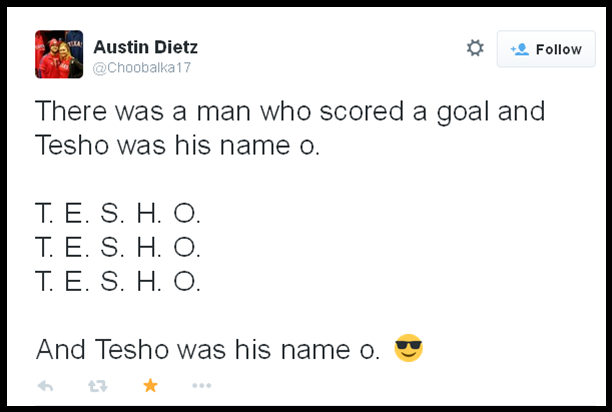Follow Austin Dietz
Viewport: 612px width, 412px height.
[x=546, y=49]
